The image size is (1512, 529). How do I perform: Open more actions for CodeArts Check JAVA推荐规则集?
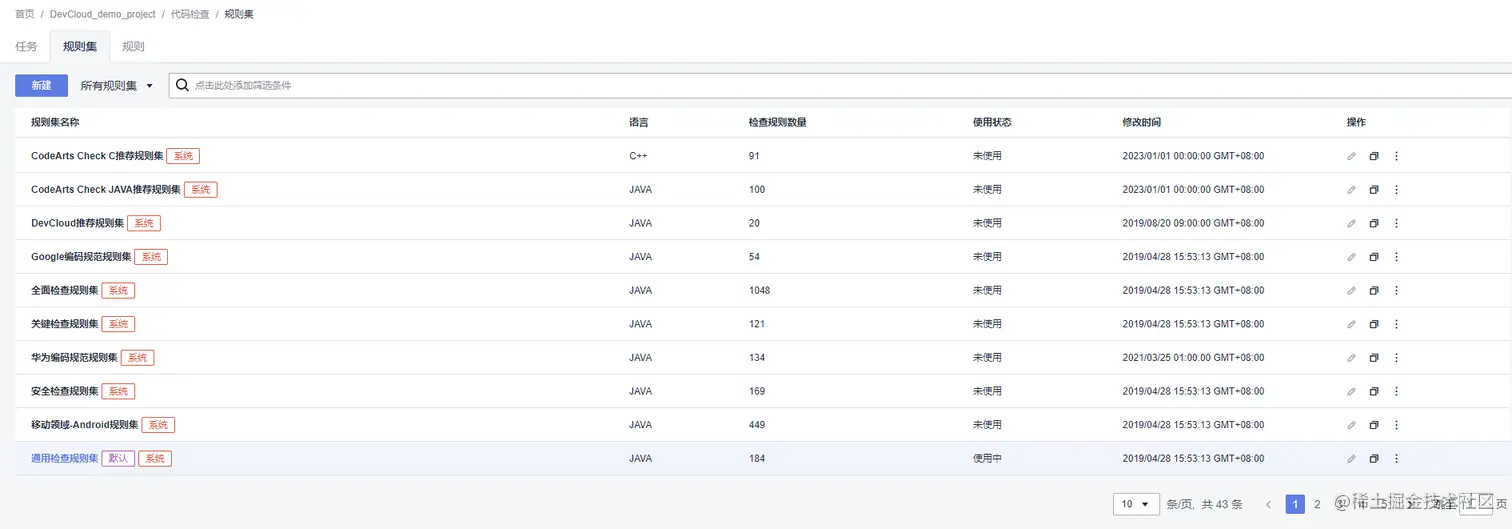(x=1397, y=190)
